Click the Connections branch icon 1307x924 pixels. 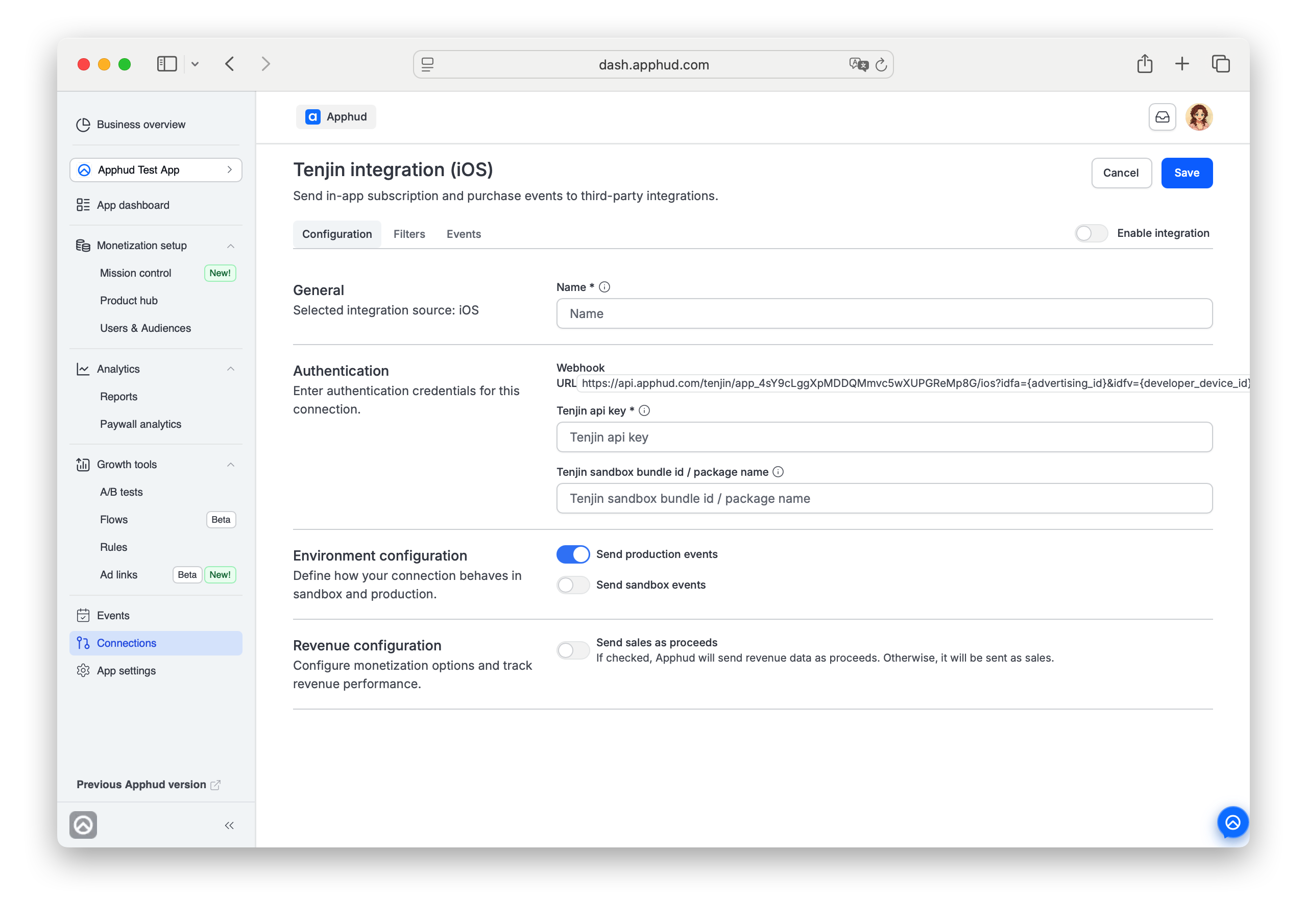83,643
